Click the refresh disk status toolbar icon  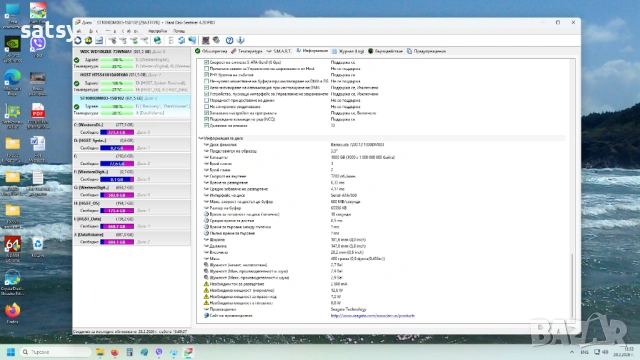(x=78, y=40)
